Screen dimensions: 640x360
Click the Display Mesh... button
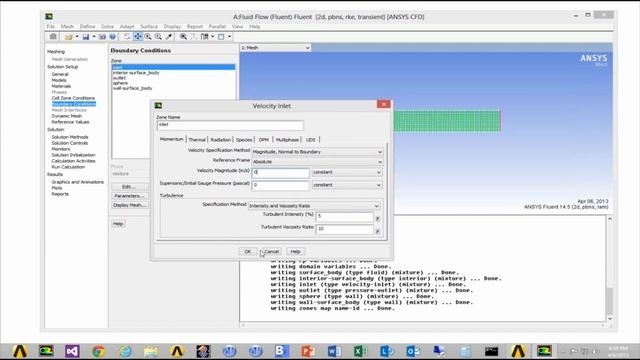pos(129,205)
